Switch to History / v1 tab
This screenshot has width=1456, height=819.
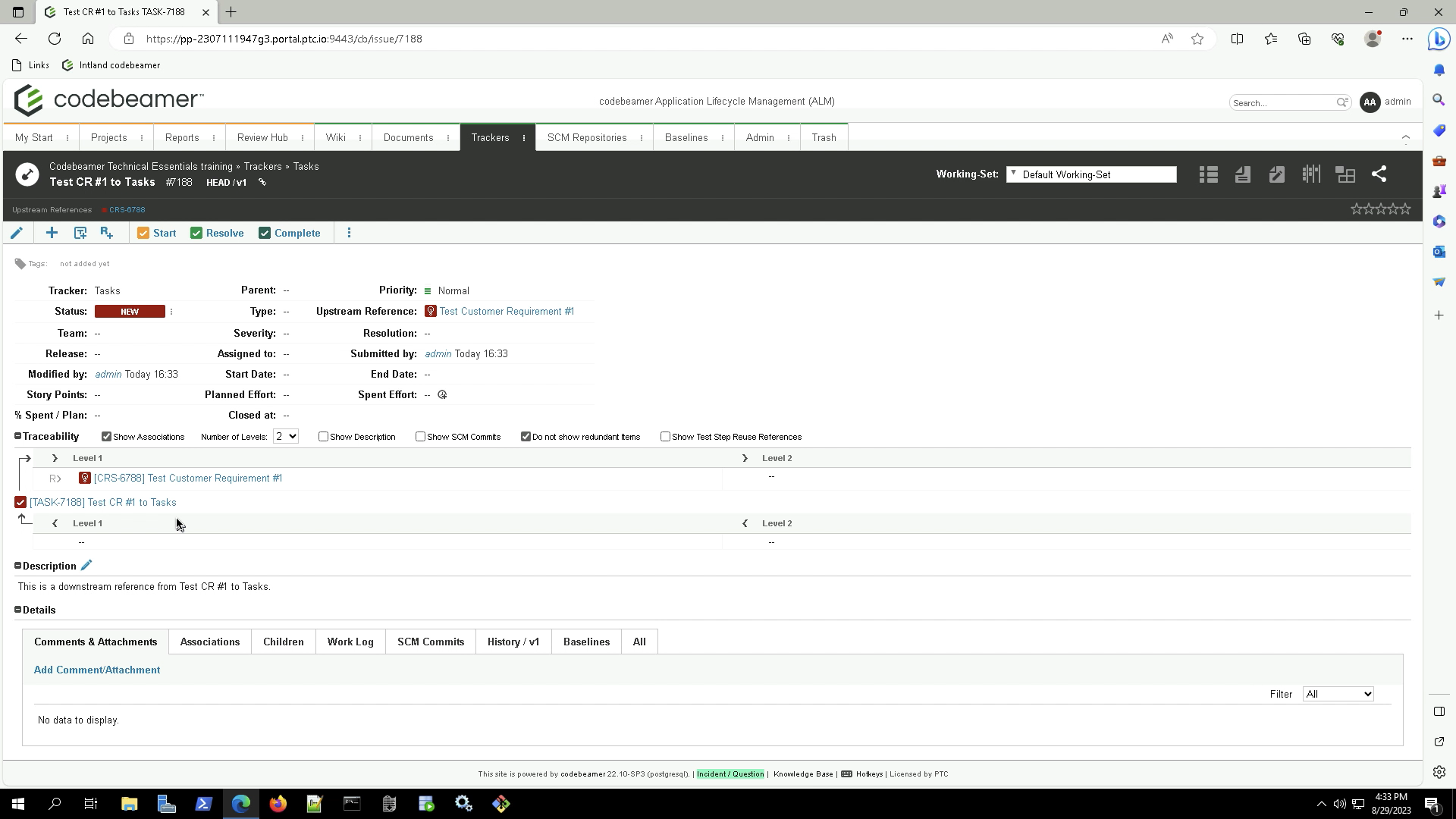(x=513, y=642)
